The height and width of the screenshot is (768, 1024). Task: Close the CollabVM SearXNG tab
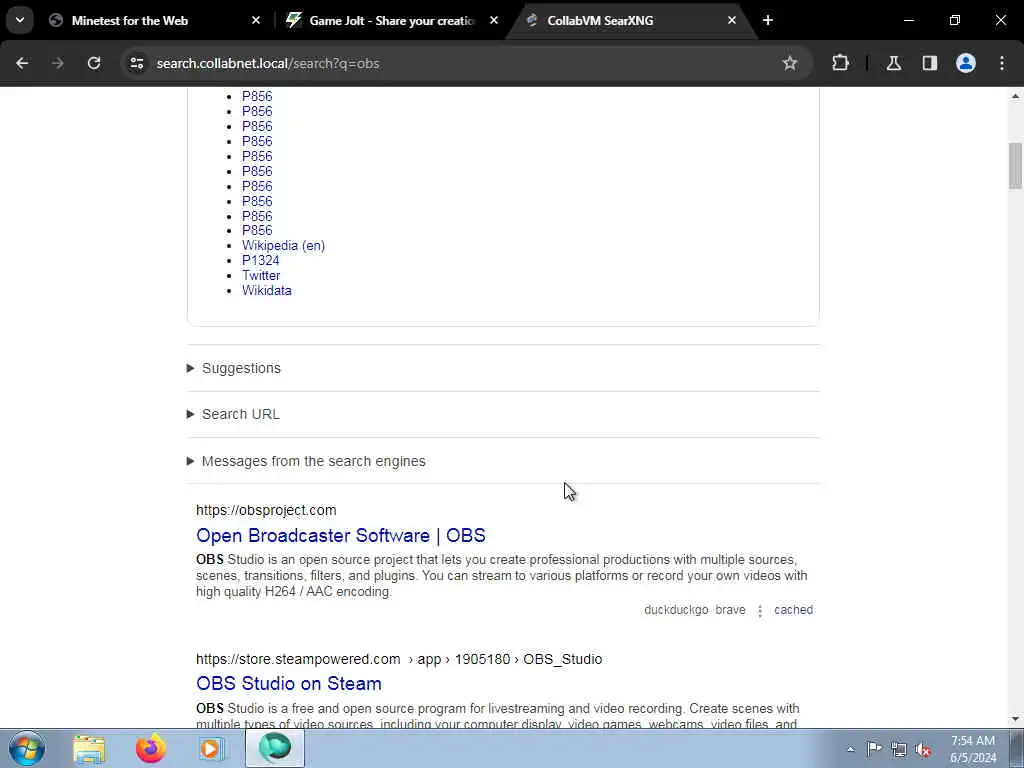(731, 21)
